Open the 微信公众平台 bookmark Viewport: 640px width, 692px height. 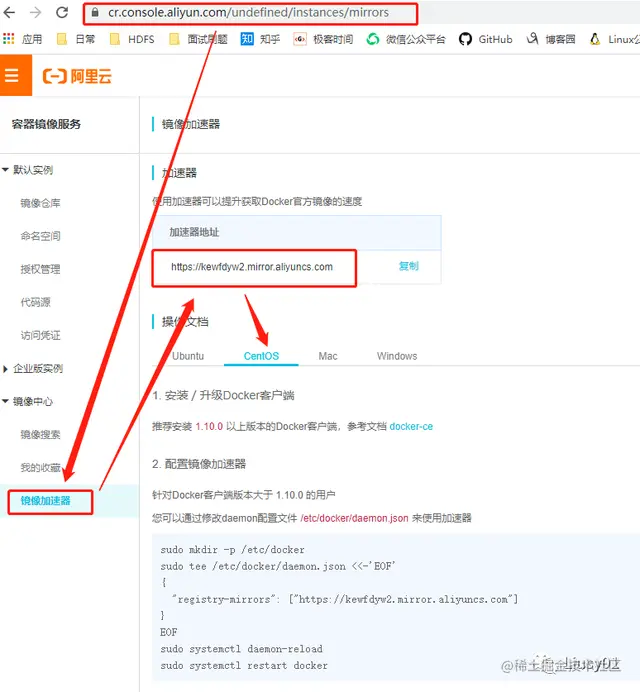[406, 39]
